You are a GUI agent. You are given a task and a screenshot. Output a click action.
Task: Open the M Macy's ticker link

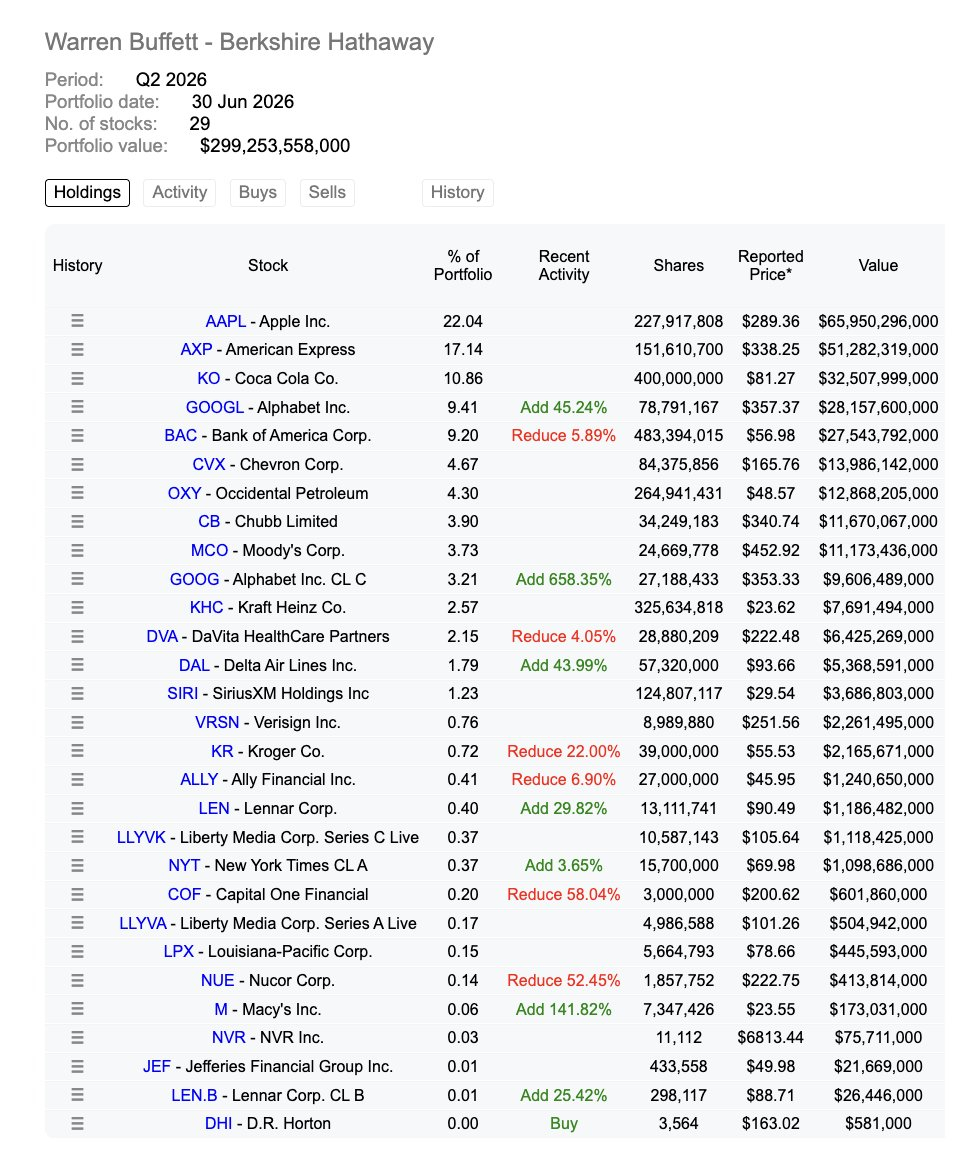click(221, 1009)
